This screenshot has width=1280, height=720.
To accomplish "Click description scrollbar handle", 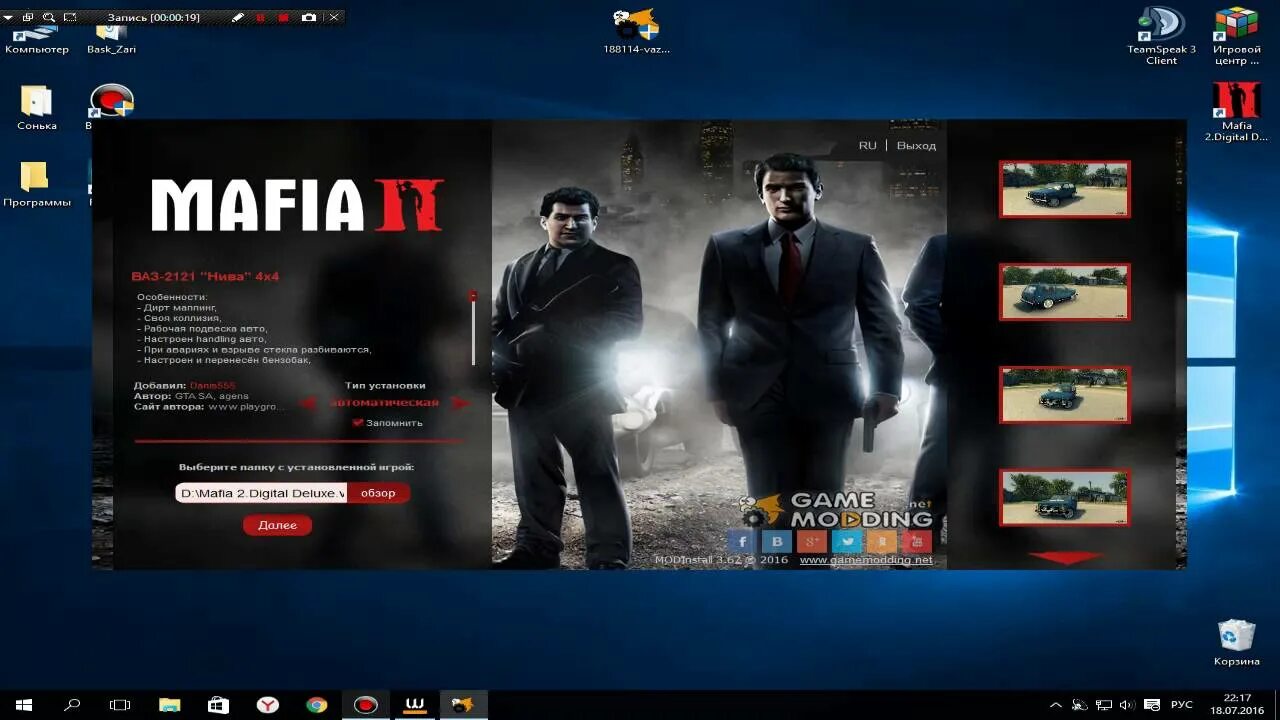I will pos(473,296).
